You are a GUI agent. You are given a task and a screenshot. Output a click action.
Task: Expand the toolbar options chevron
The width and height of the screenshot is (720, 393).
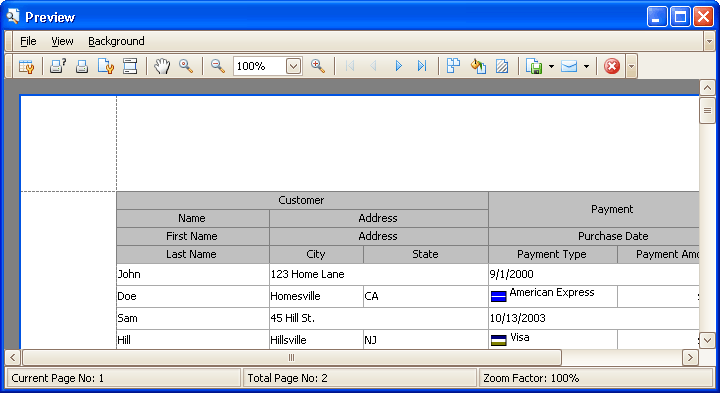pyautogui.click(x=631, y=67)
